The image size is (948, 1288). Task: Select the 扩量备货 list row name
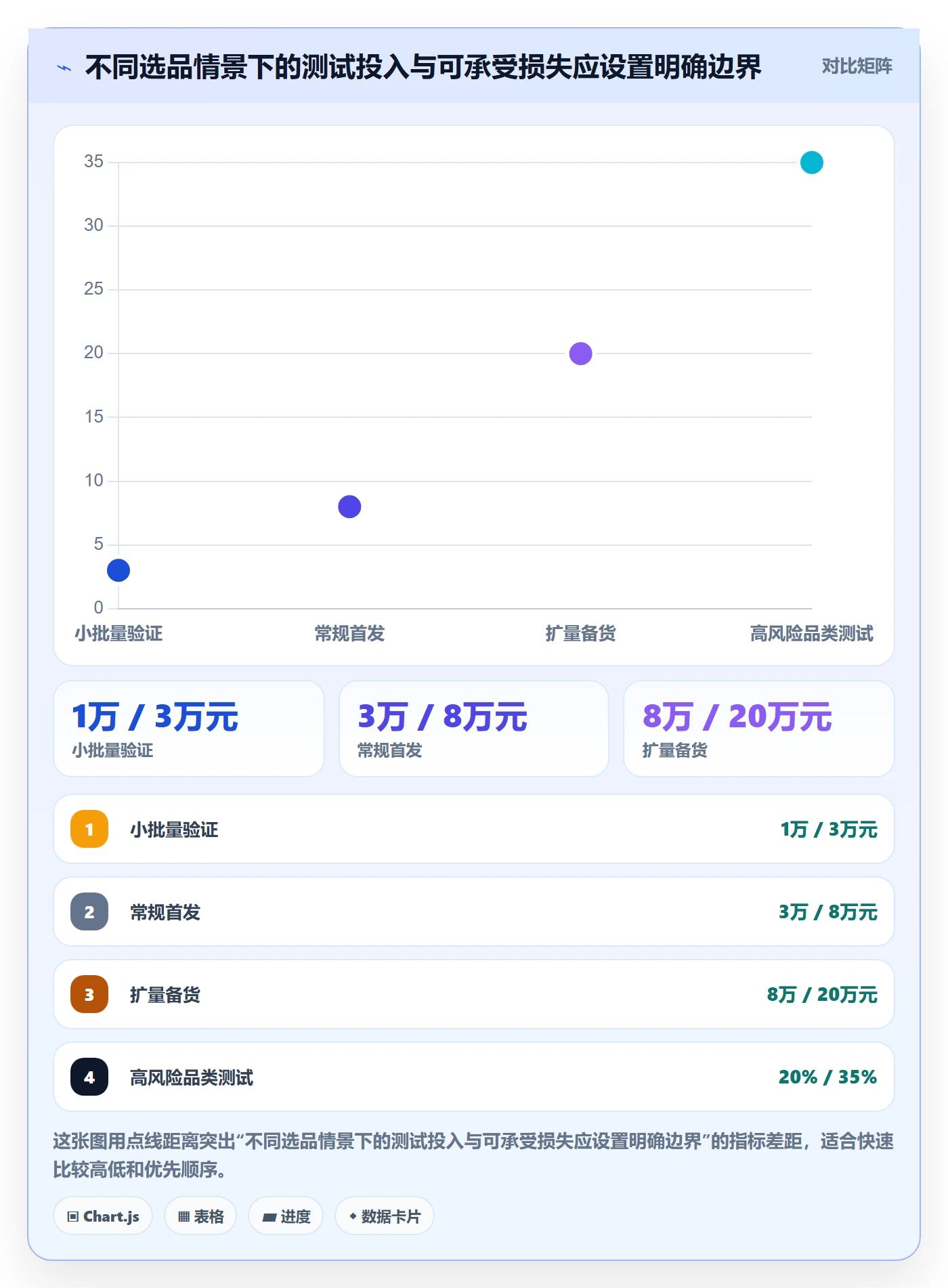pyautogui.click(x=165, y=995)
